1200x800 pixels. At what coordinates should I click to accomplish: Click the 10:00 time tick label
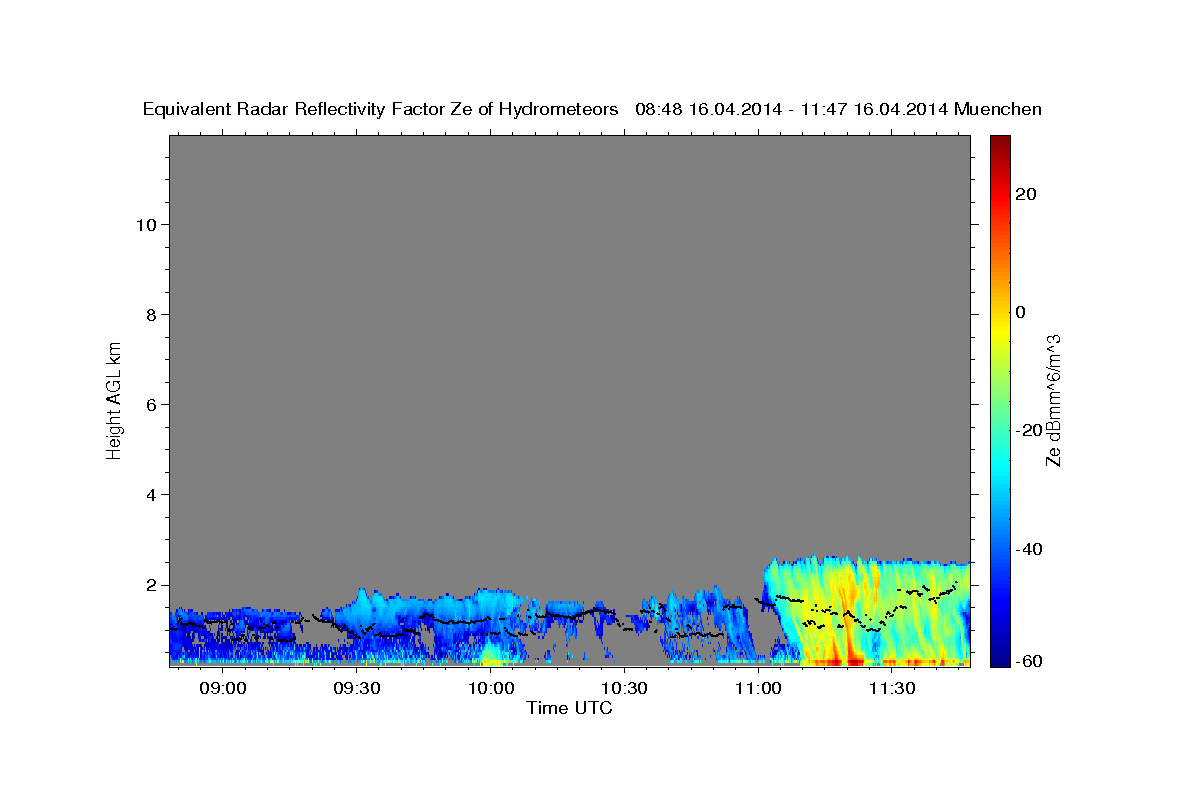point(490,689)
